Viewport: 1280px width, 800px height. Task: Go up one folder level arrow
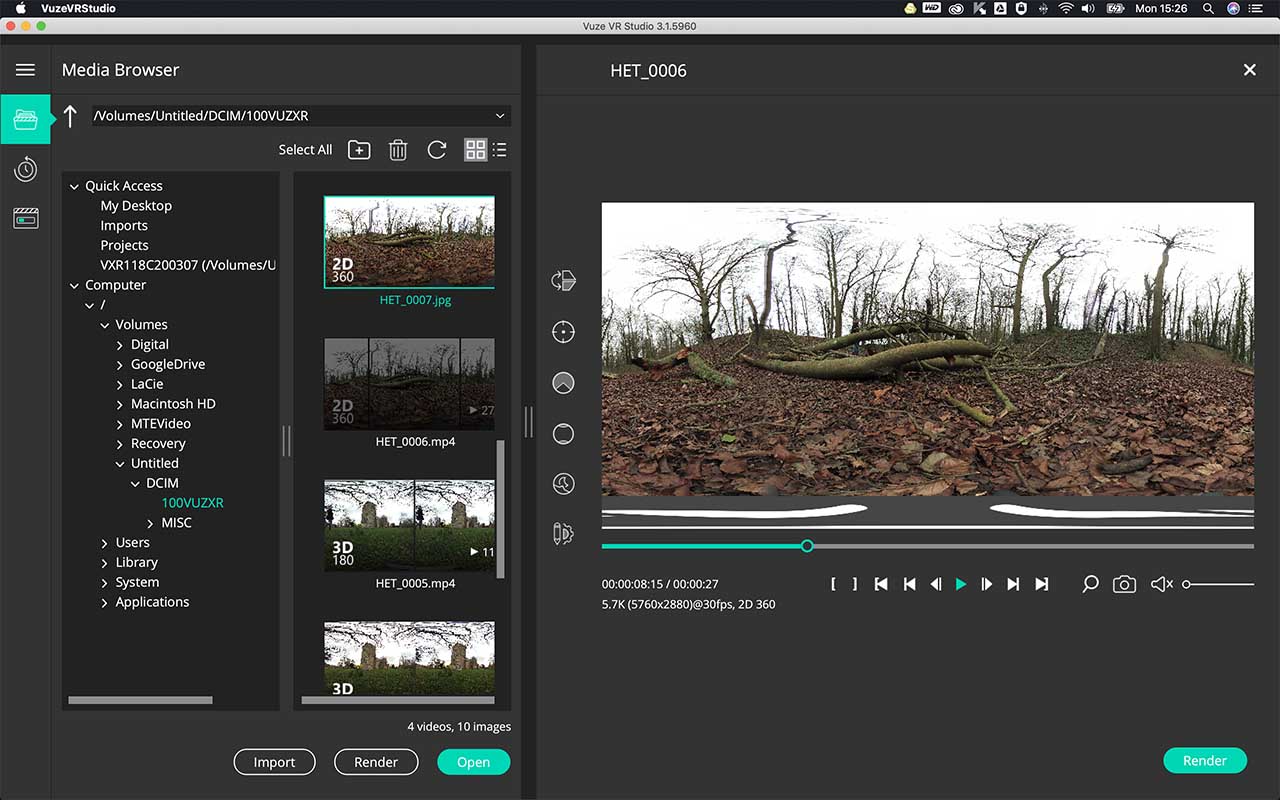tap(70, 116)
